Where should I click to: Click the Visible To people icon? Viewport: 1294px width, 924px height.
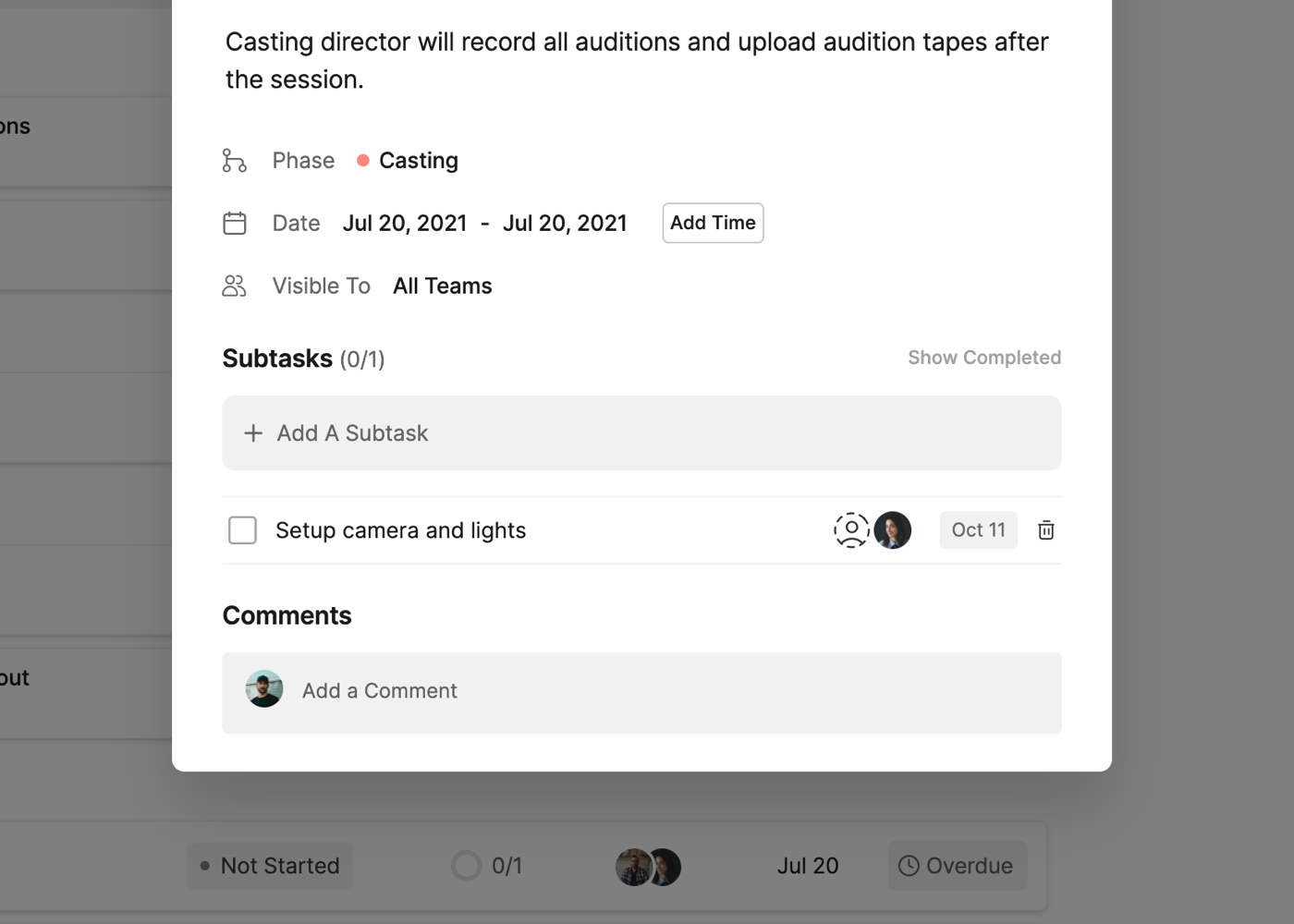tap(235, 286)
